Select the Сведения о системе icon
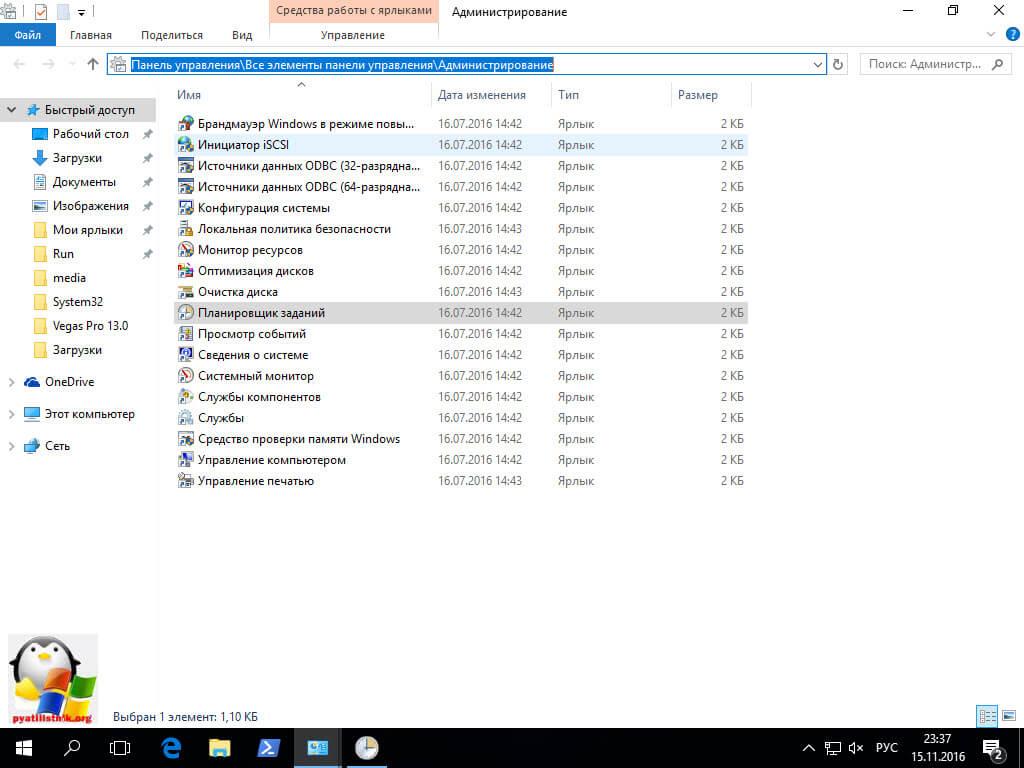Viewport: 1024px width, 768px height. tap(186, 355)
